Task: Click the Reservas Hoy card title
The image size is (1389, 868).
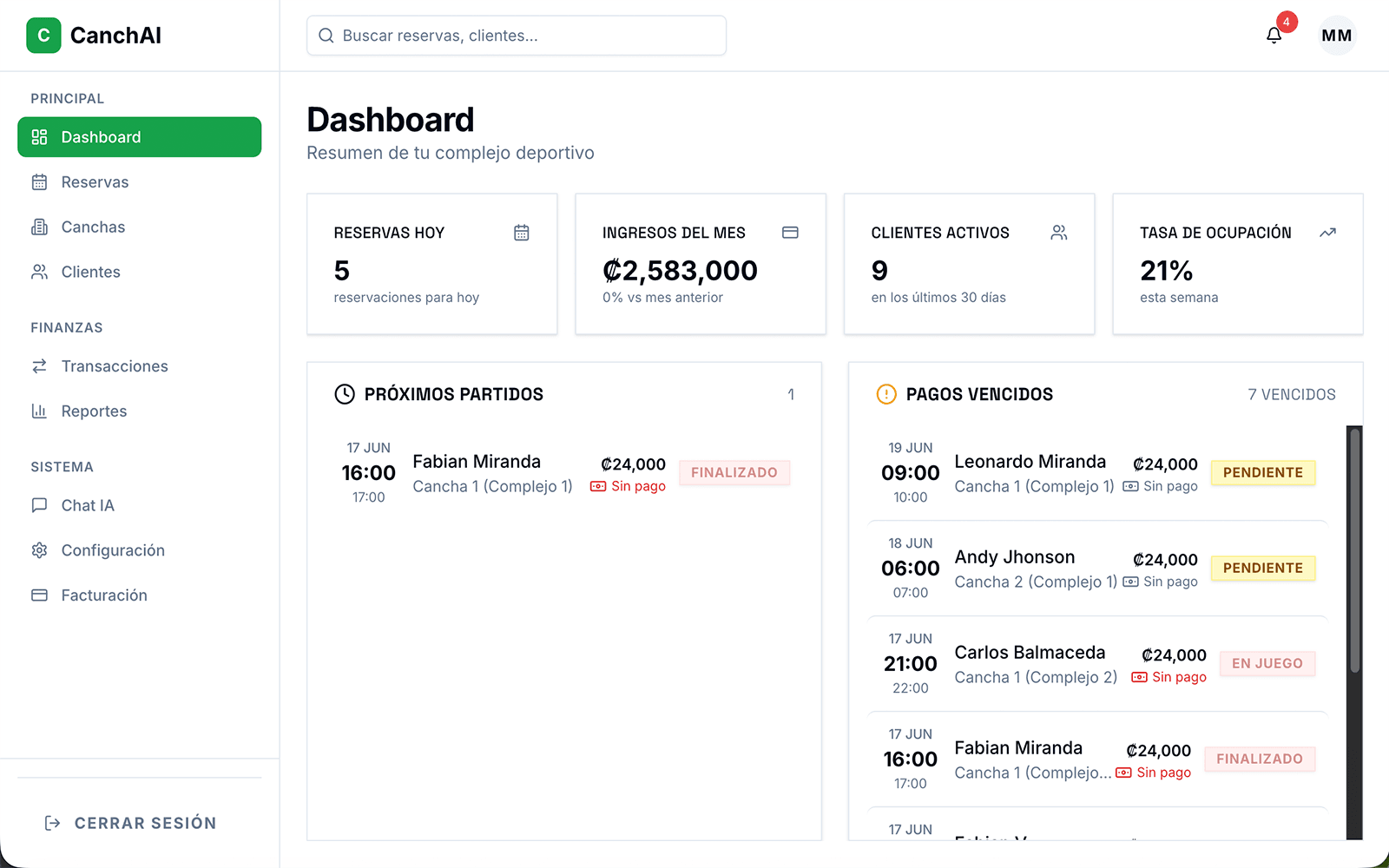Action: coord(389,233)
